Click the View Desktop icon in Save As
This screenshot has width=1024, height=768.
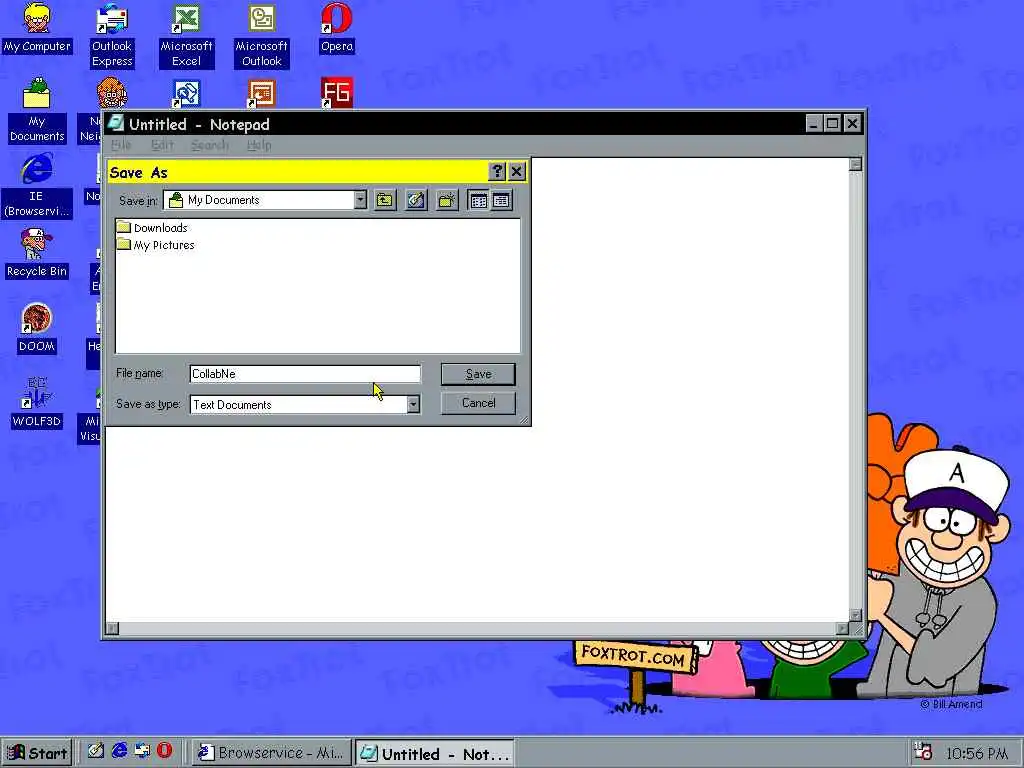pyautogui.click(x=416, y=200)
